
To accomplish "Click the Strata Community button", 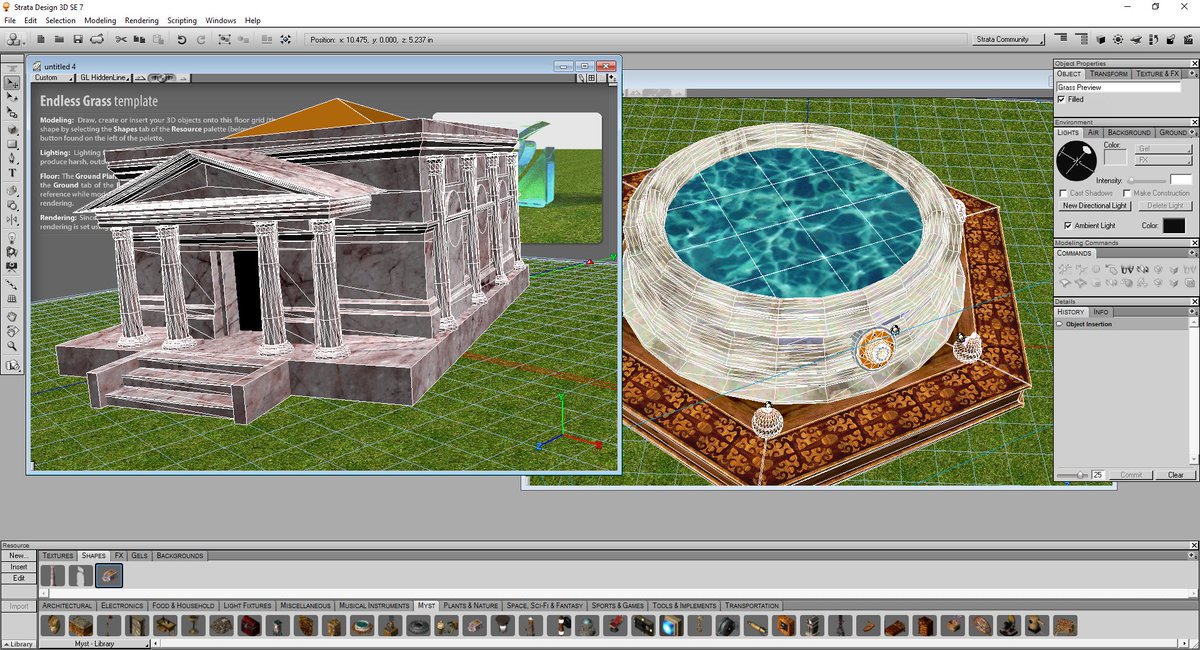I will [1008, 39].
